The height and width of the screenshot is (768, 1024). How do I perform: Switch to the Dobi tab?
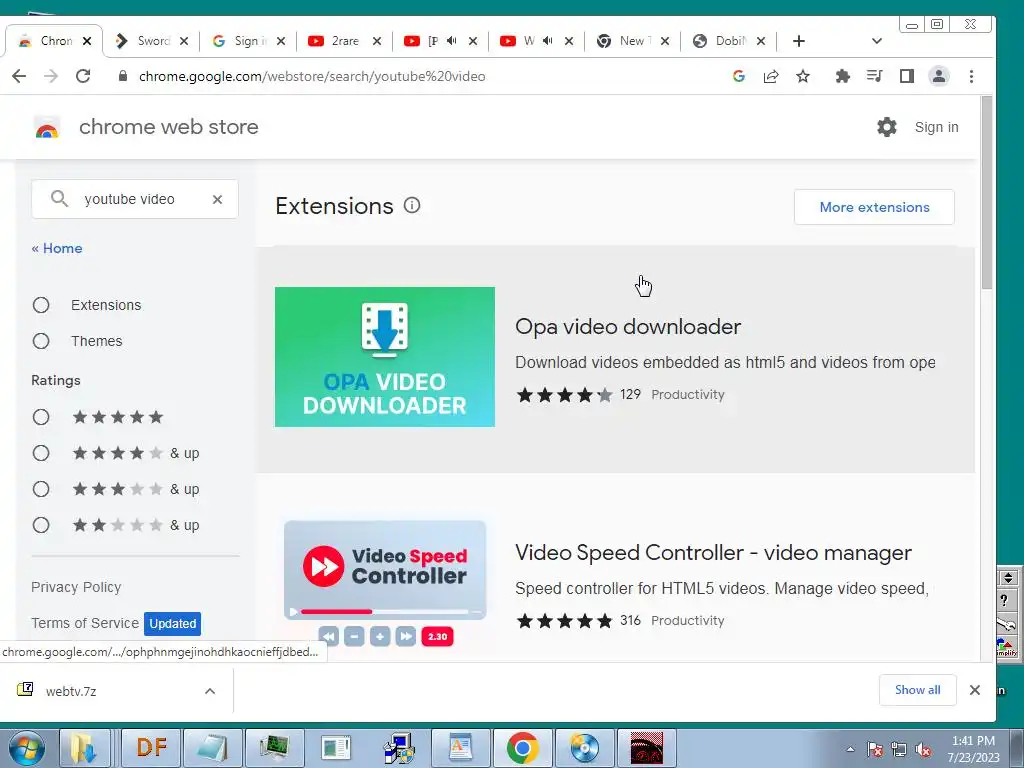[721, 41]
